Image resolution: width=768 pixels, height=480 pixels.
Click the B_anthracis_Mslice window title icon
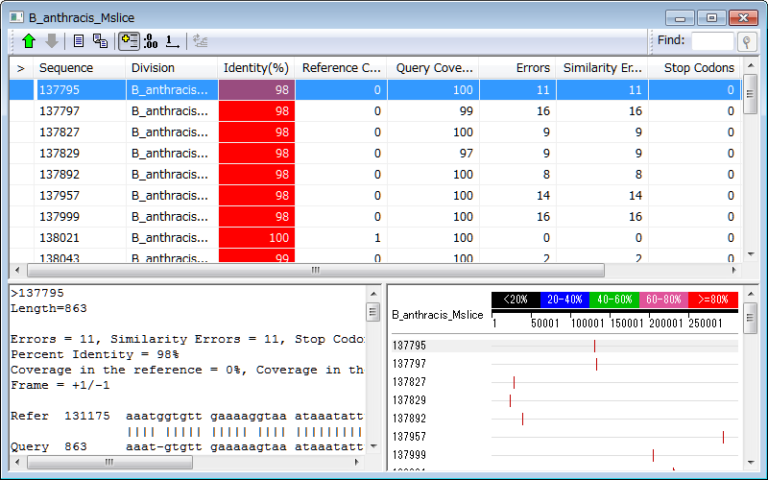17,18
